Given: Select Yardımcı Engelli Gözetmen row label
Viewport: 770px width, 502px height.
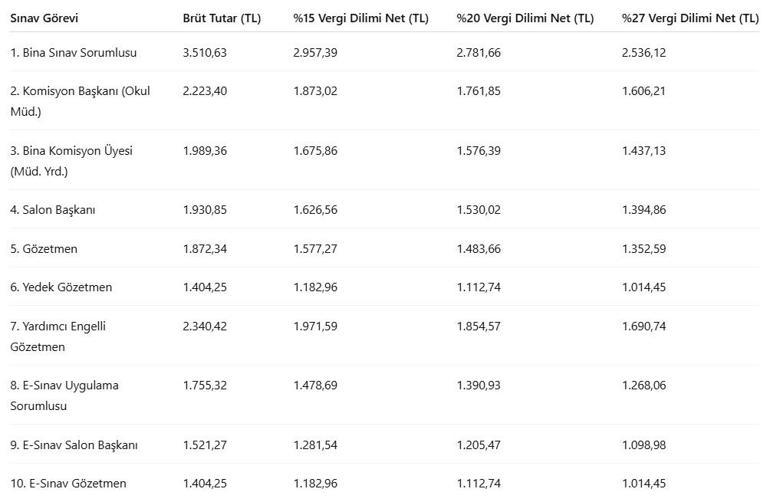Looking at the screenshot, I should point(58,336).
